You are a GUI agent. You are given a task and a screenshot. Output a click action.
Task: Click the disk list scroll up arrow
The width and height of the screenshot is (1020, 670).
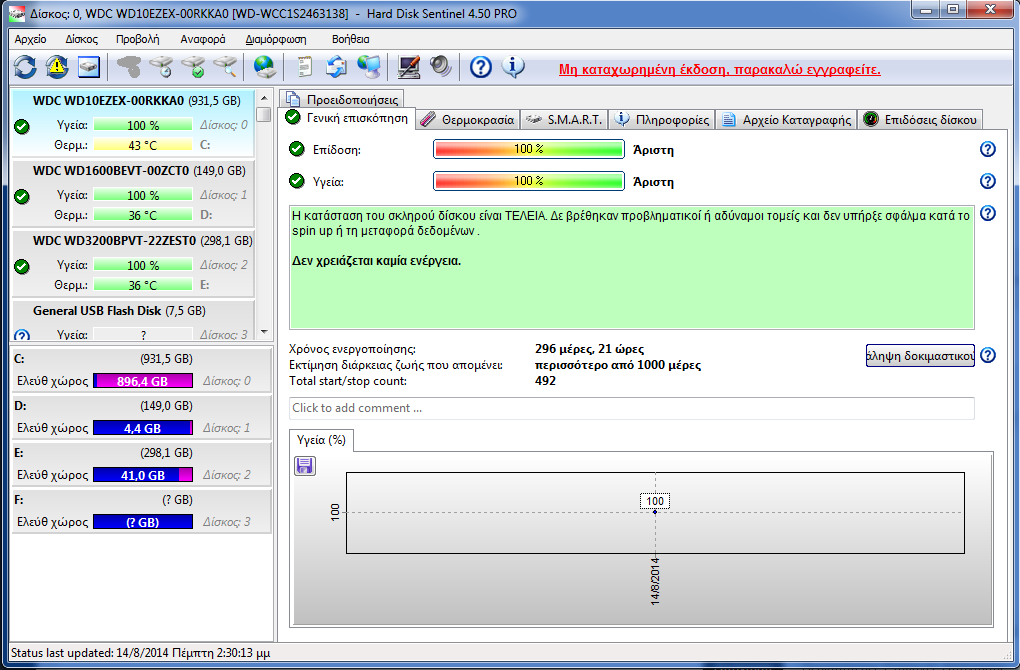[x=263, y=98]
